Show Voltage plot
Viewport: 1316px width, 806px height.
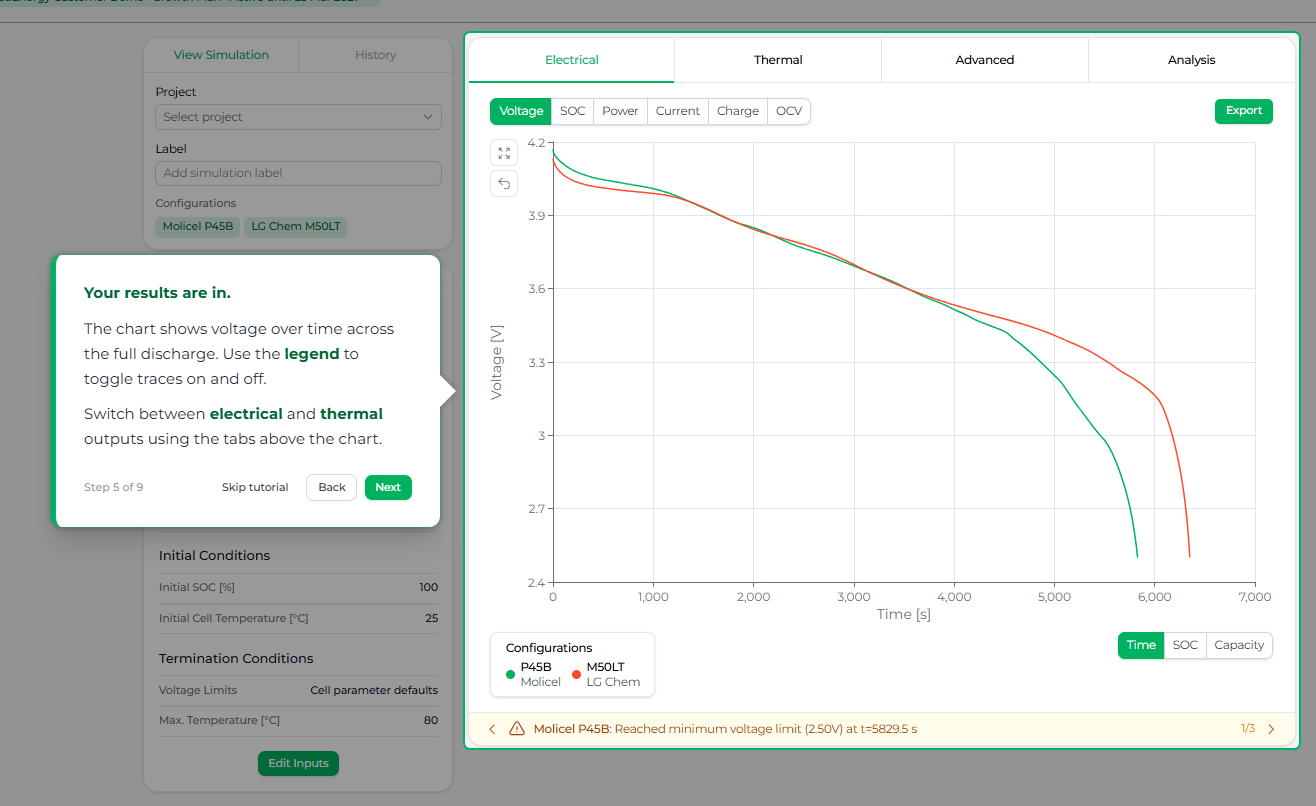click(521, 111)
